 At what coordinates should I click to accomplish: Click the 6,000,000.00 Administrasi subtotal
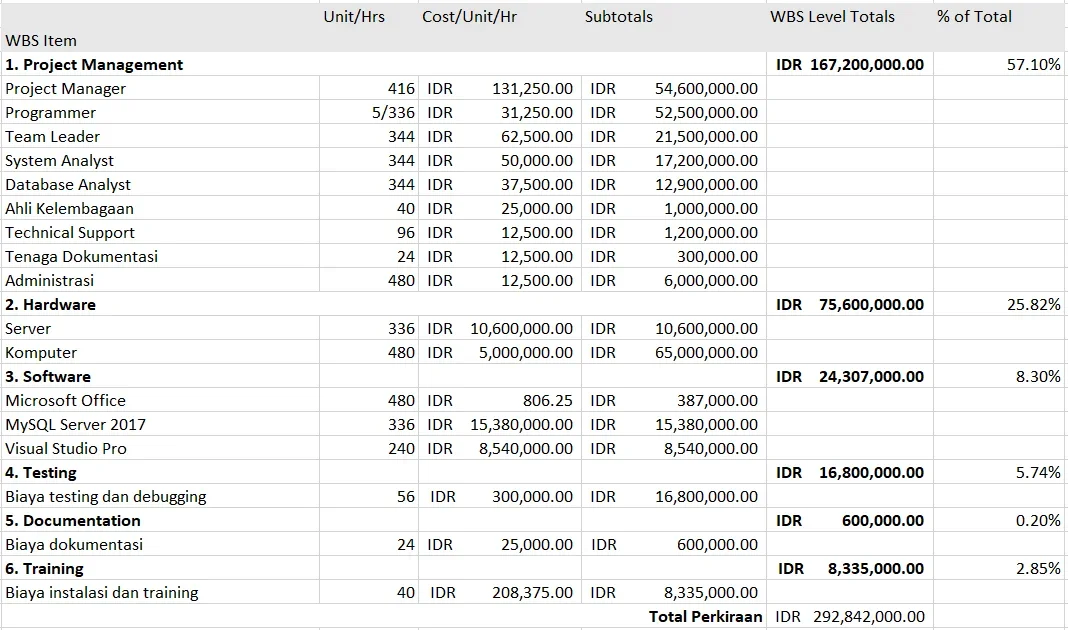point(711,280)
